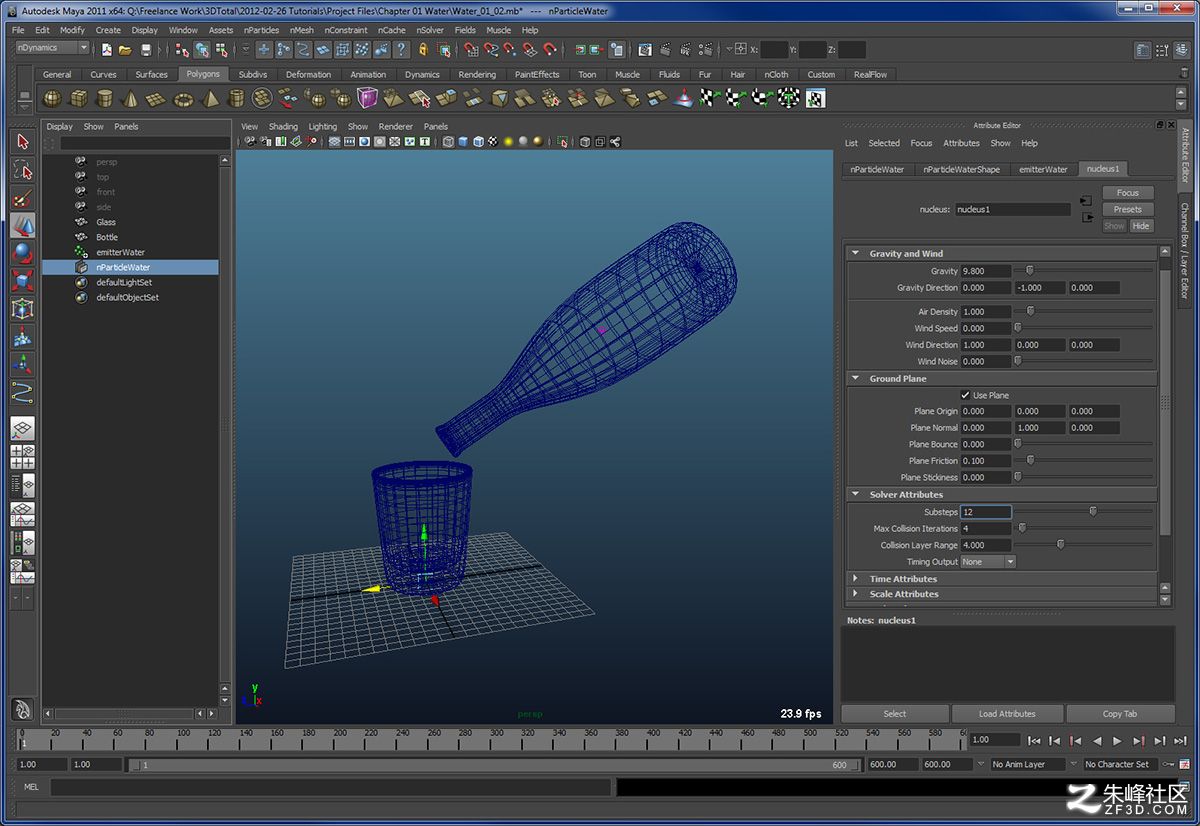Image resolution: width=1200 pixels, height=826 pixels.
Task: Click the play forwards button
Action: coord(1118,741)
